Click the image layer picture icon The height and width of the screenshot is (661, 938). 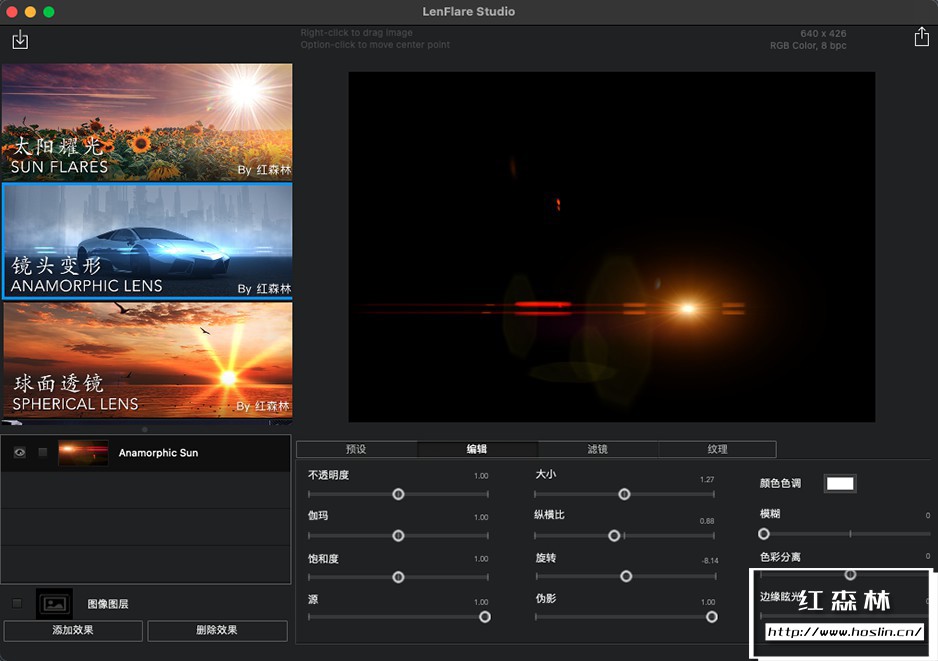54,603
